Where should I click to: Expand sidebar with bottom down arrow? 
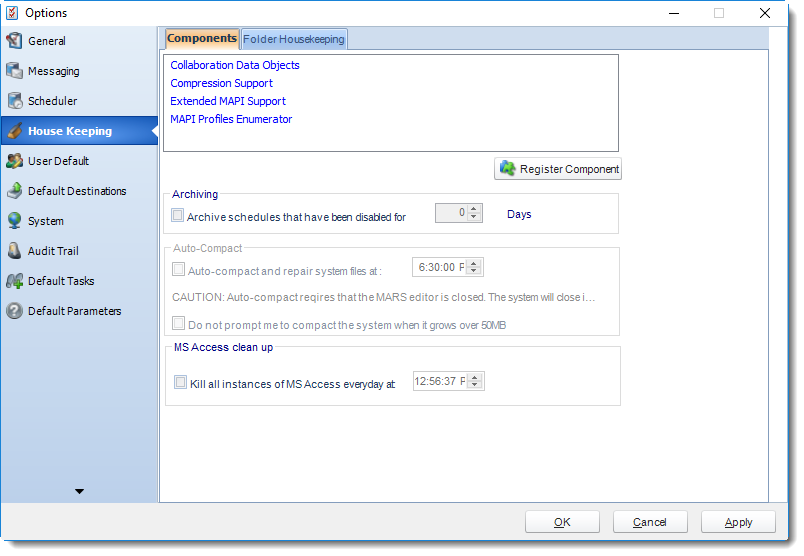coord(79,491)
